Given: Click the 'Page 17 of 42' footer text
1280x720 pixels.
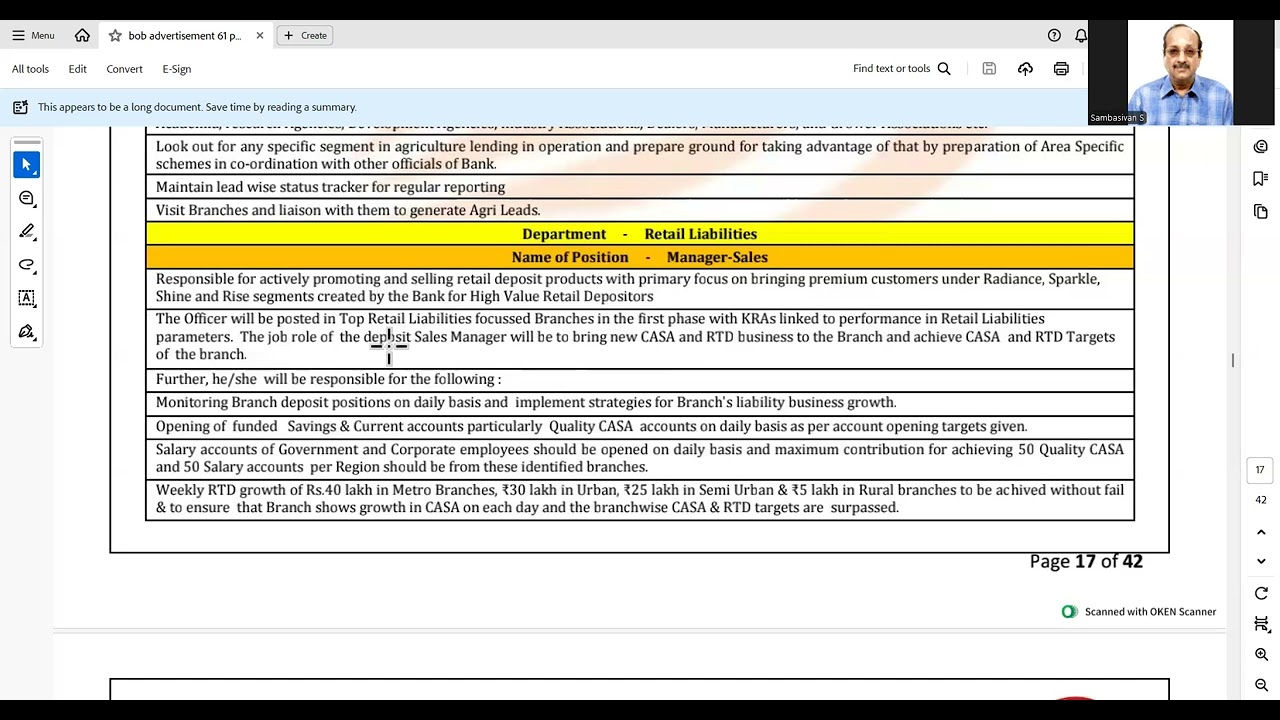Looking at the screenshot, I should coord(1086,561).
